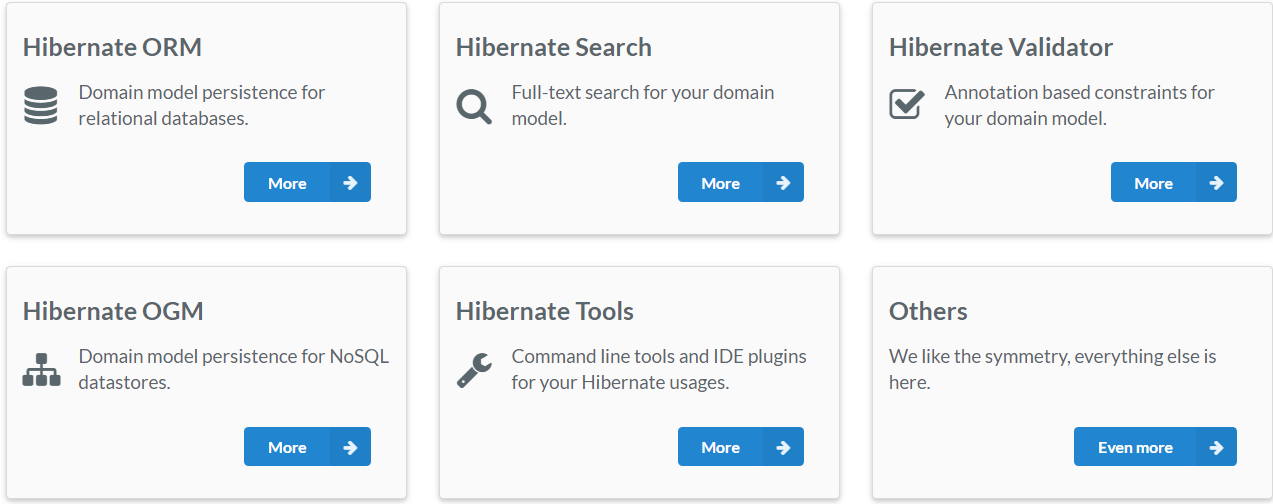Click the arrow on Hibernate ORM More button
1273x504 pixels.
coord(350,183)
